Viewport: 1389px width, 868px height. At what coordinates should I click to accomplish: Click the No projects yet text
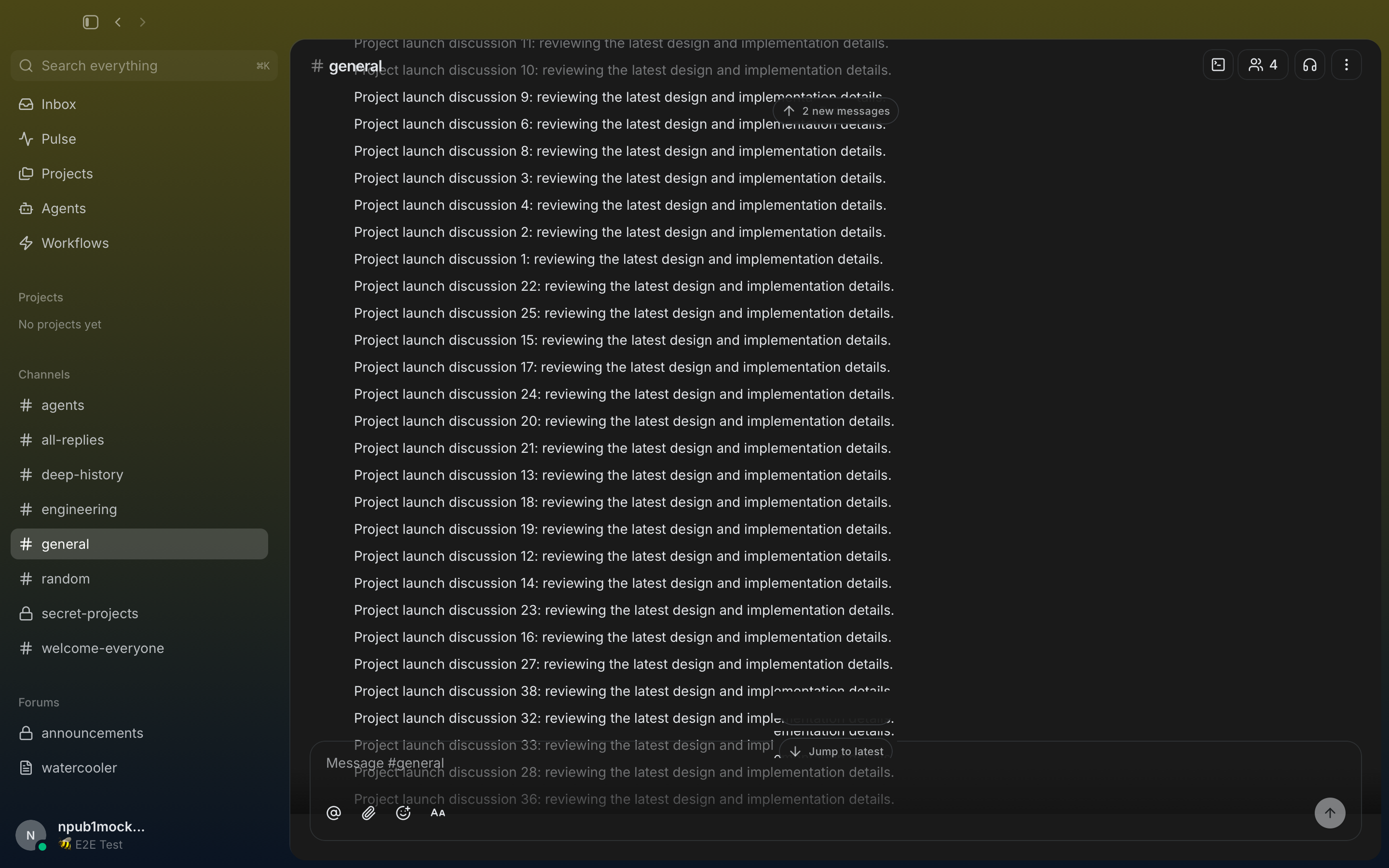[60, 325]
